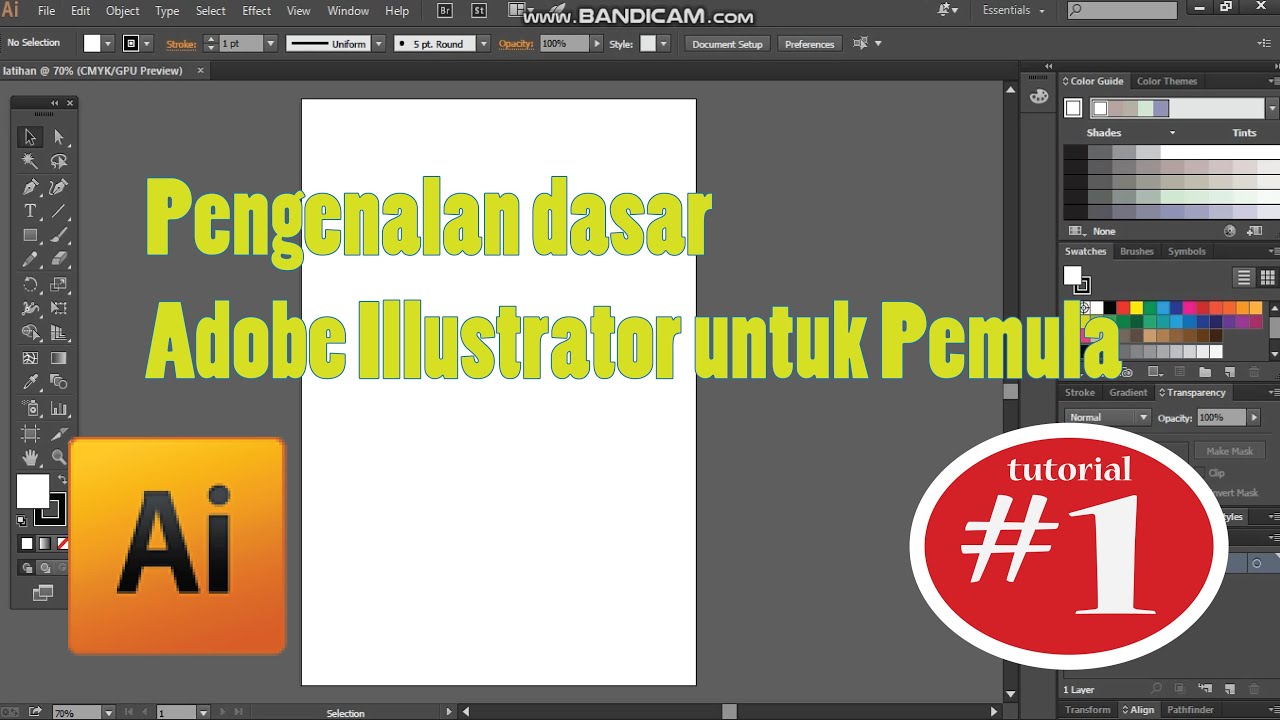Screen dimensions: 1280x720
Task: Open the Window menu
Action: (348, 11)
